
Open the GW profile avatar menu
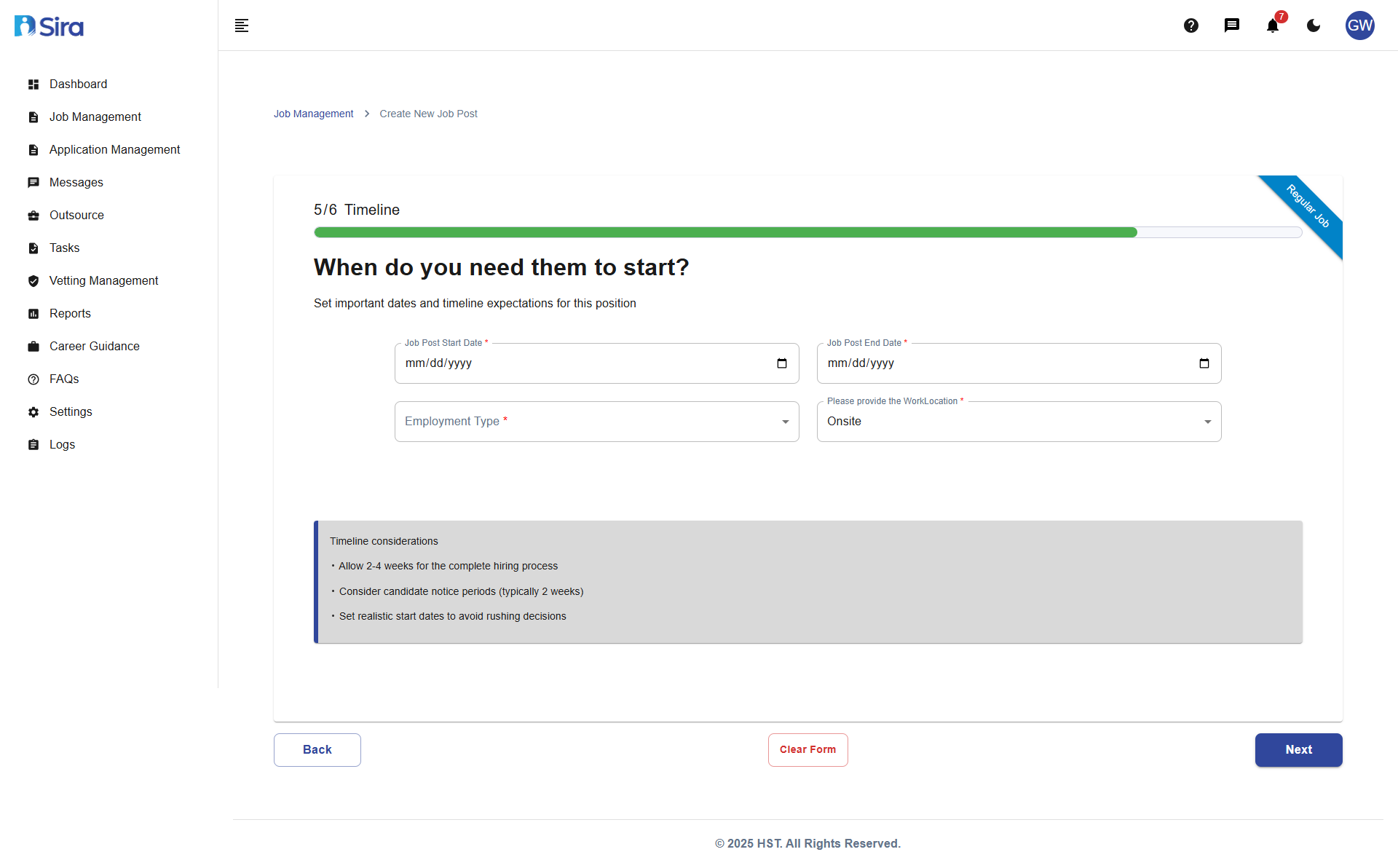click(1359, 25)
